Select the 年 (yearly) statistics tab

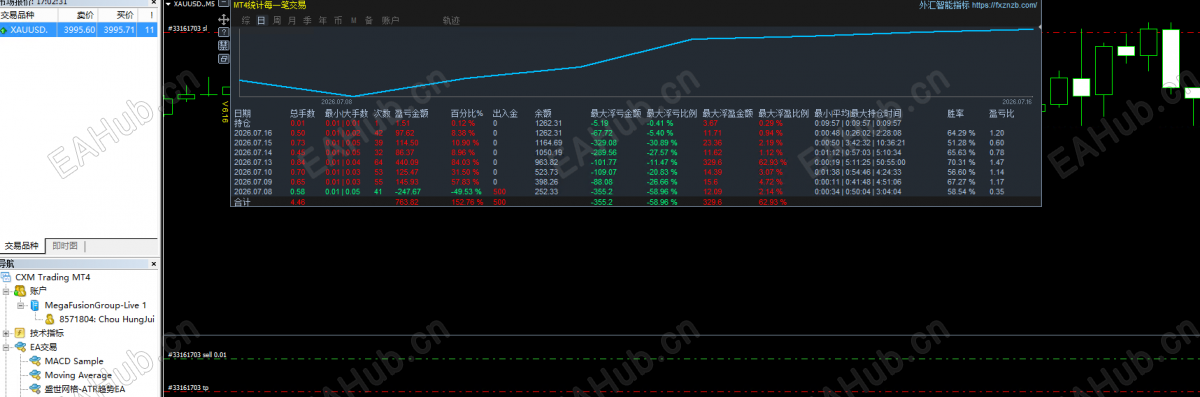pos(322,20)
